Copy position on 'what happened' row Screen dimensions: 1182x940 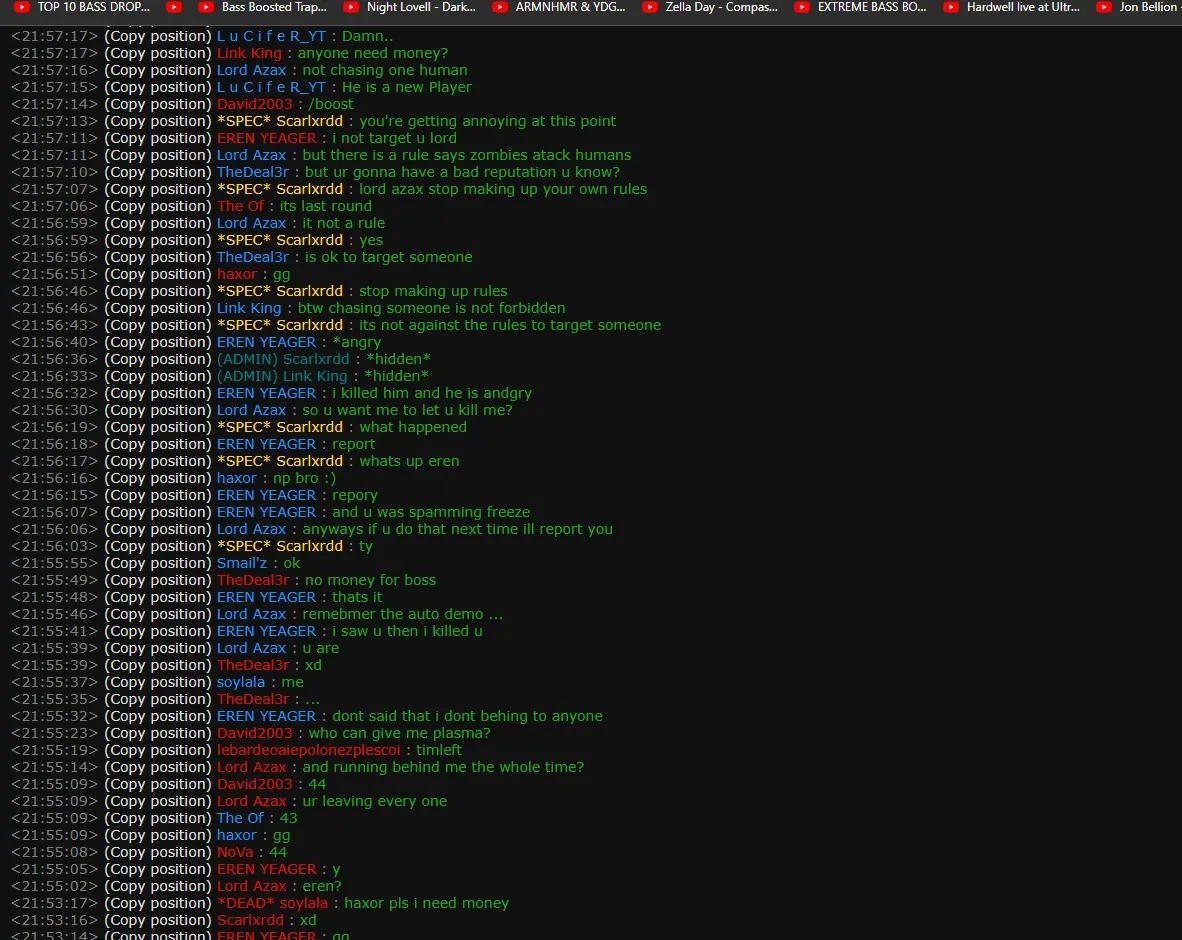click(x=158, y=427)
